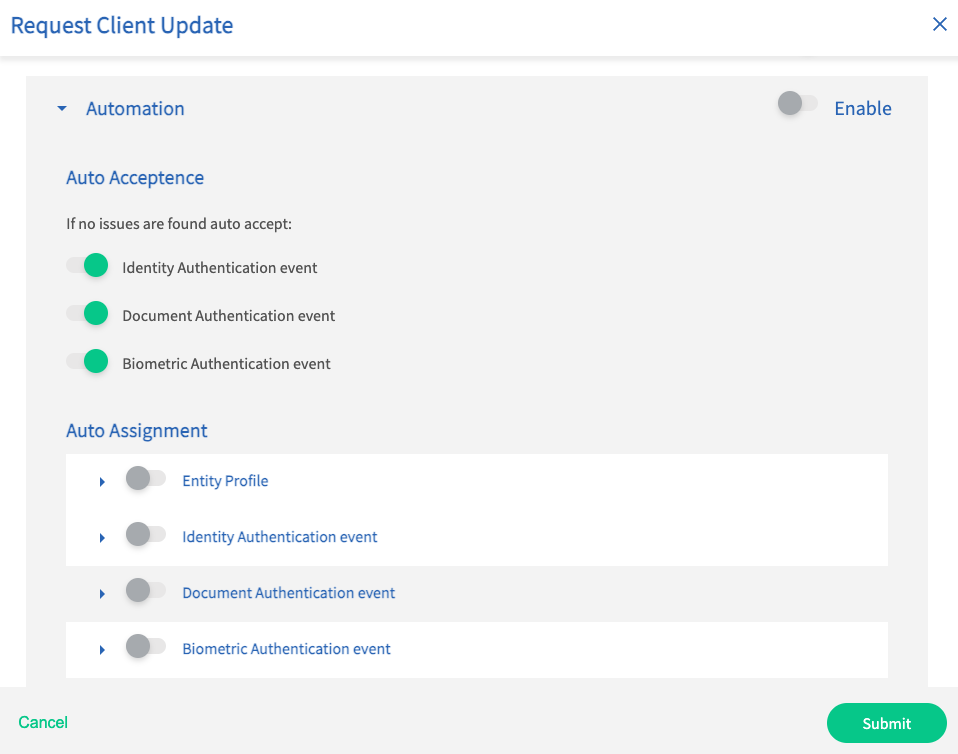Click the Automation section title

click(x=135, y=109)
